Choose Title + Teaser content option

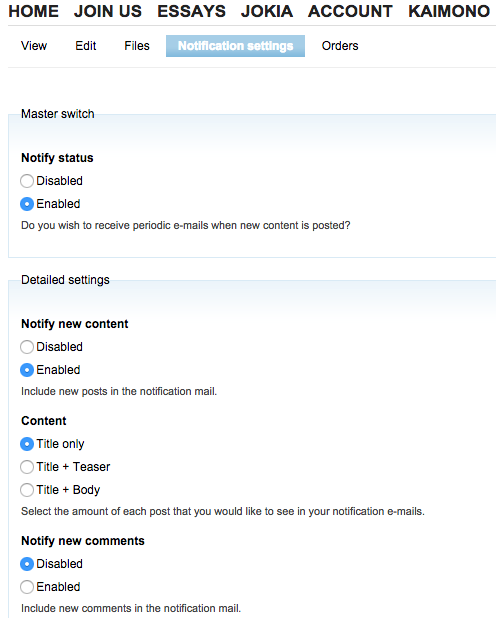(27, 467)
